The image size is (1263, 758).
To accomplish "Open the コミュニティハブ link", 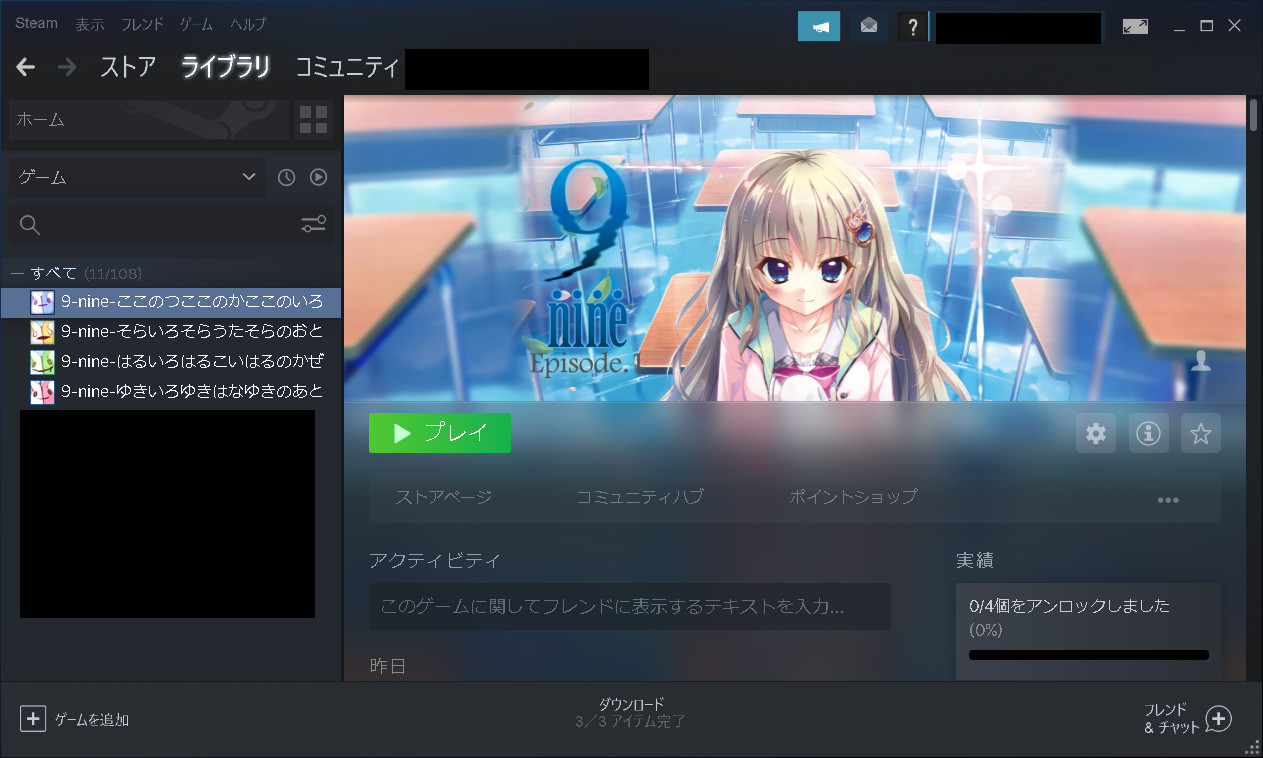I will 640,496.
